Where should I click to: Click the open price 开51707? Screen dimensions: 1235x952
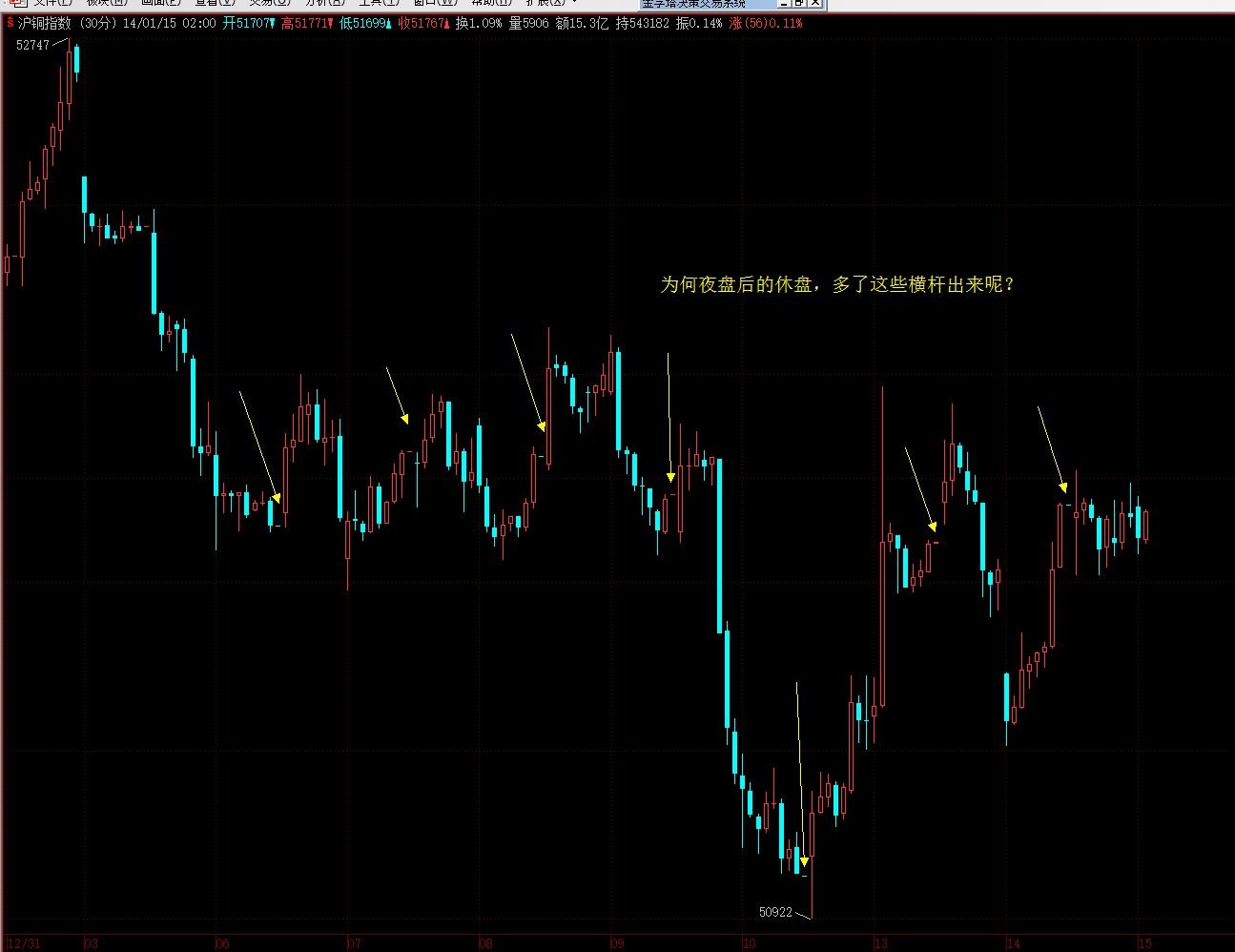(250, 23)
